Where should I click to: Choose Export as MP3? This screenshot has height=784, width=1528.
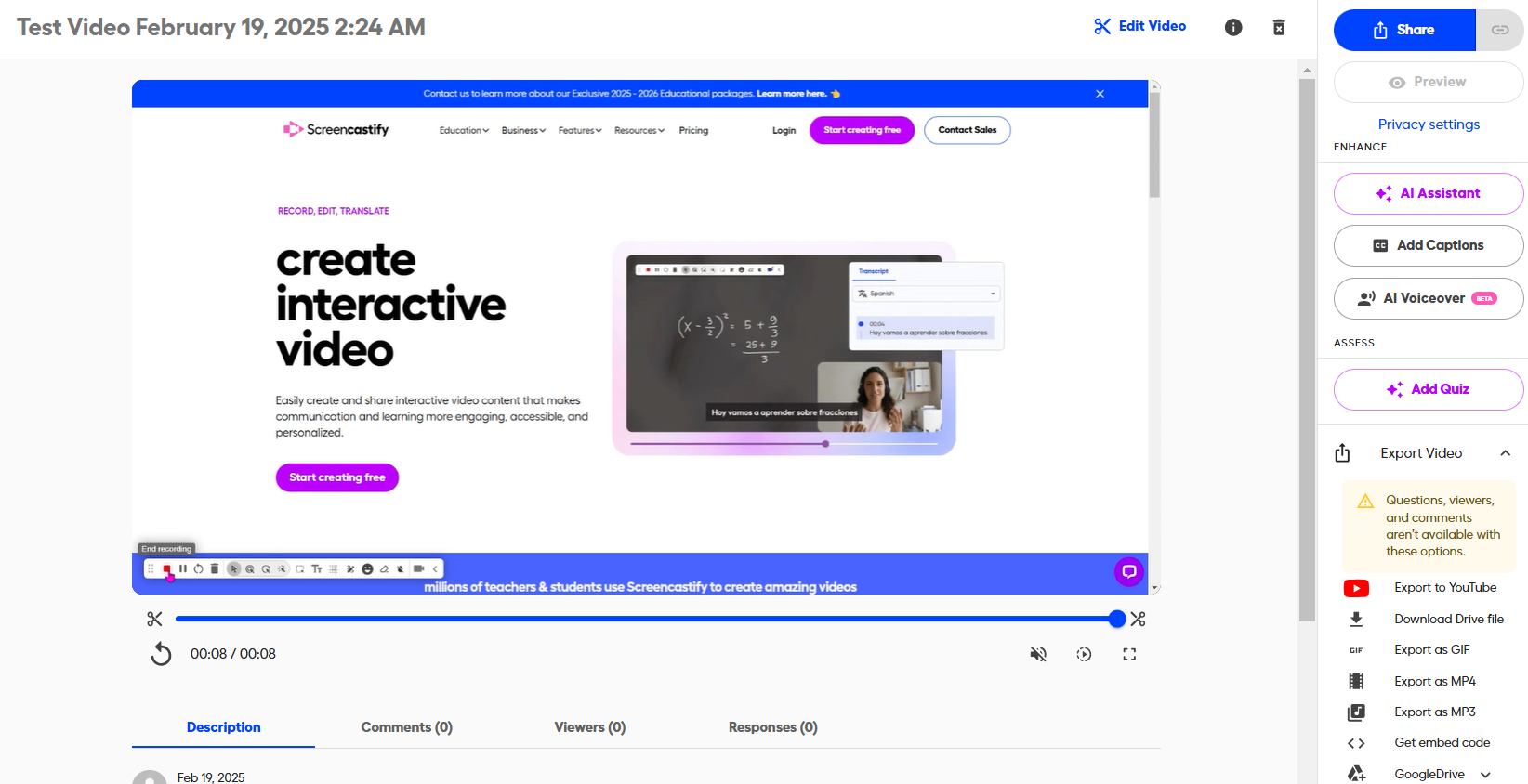click(x=1435, y=712)
